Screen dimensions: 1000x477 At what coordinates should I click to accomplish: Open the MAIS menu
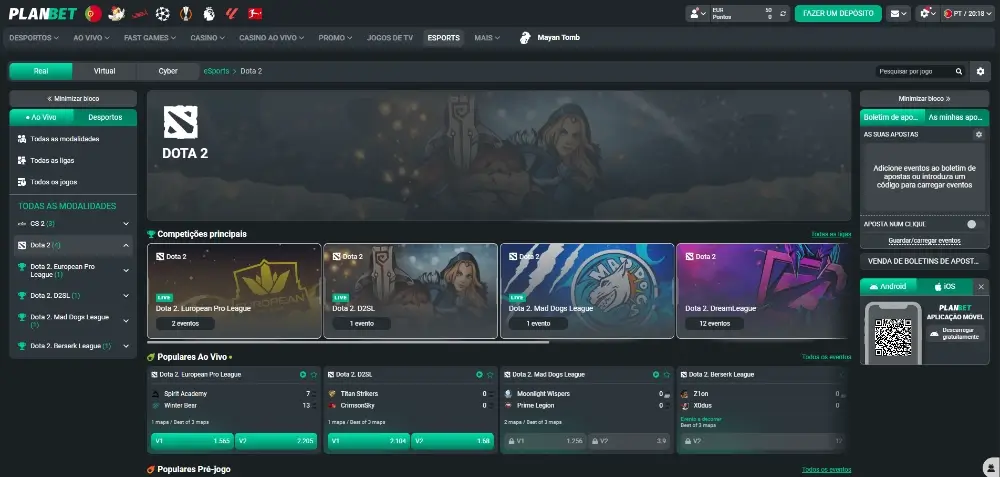click(x=487, y=38)
